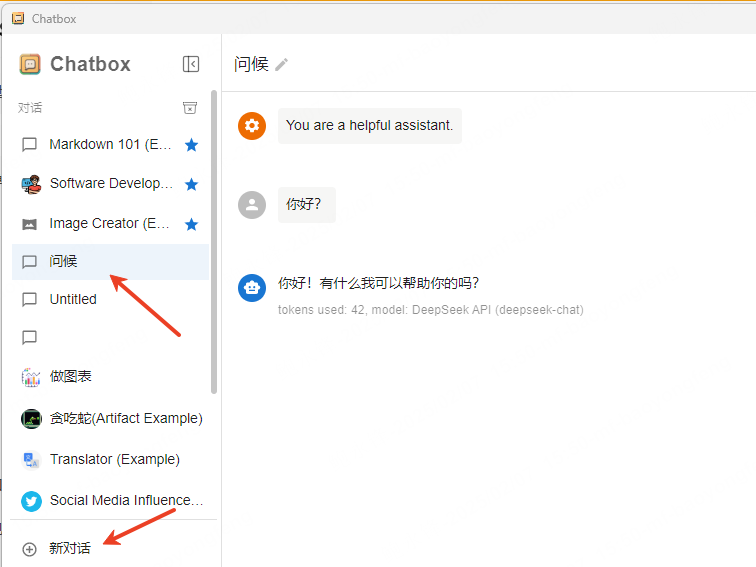Viewport: 756px width, 567px height.
Task: Collapse the sidebar with the panel icon
Action: (x=191, y=64)
